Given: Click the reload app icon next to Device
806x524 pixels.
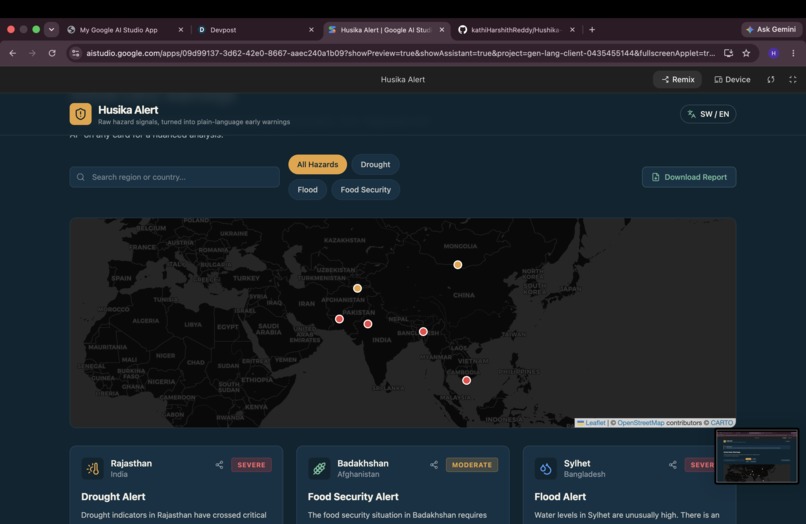Looking at the screenshot, I should (771, 80).
